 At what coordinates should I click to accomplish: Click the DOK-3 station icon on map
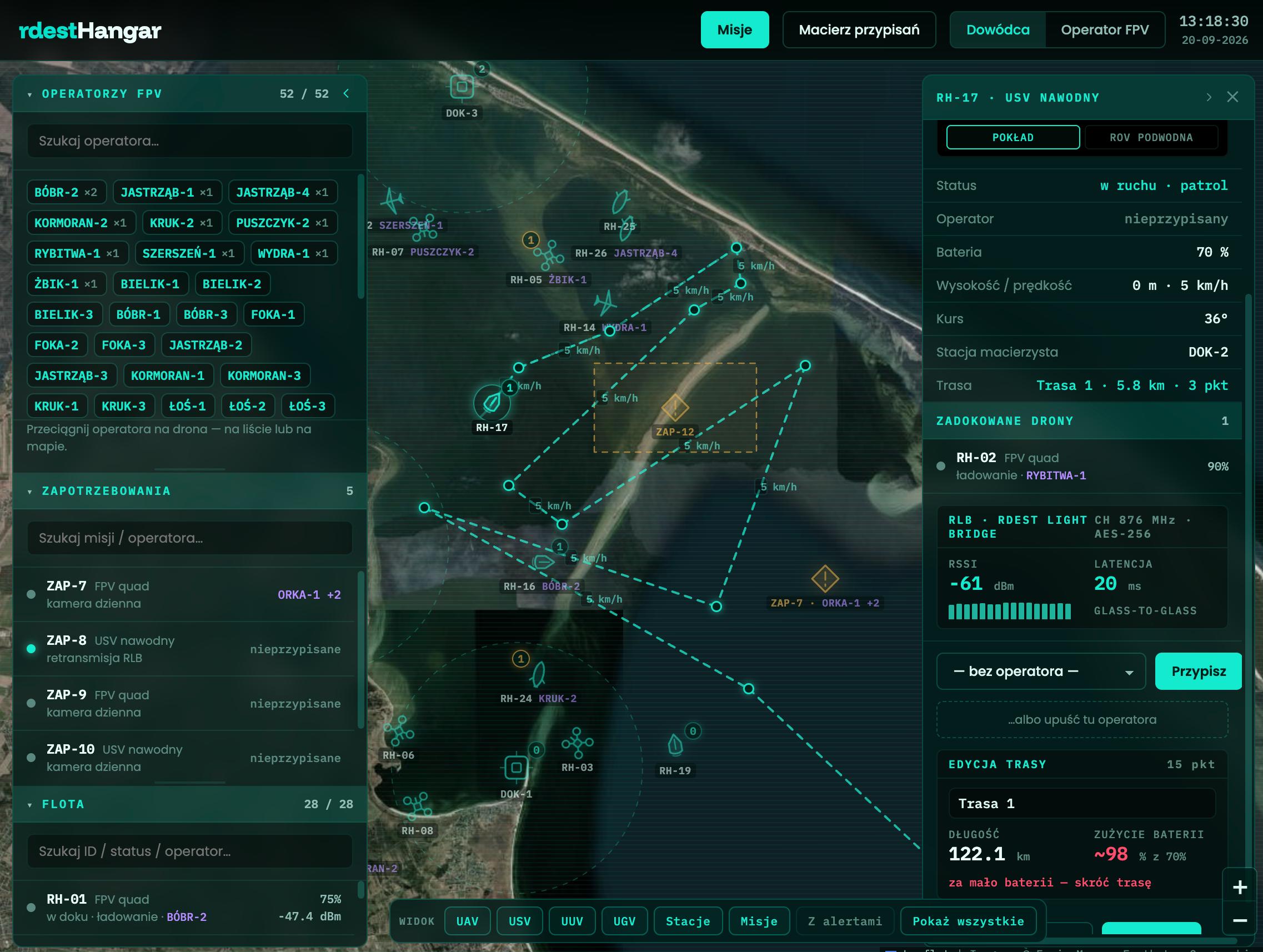pyautogui.click(x=462, y=87)
